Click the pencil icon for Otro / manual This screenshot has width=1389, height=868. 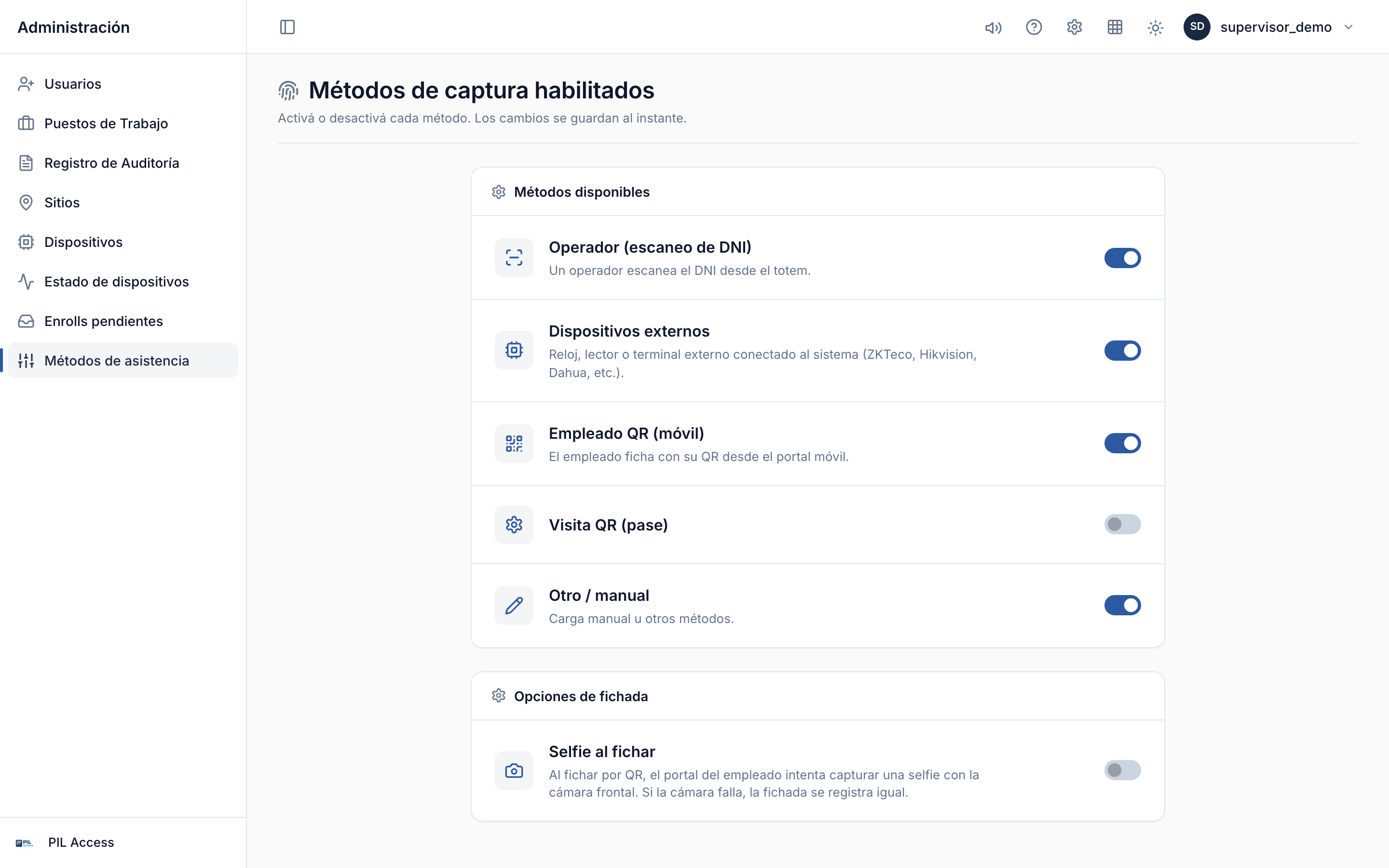coord(514,606)
